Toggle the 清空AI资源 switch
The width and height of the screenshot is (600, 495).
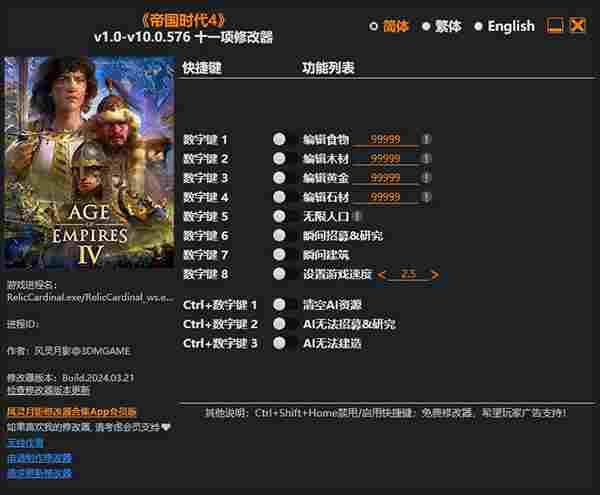coord(285,304)
